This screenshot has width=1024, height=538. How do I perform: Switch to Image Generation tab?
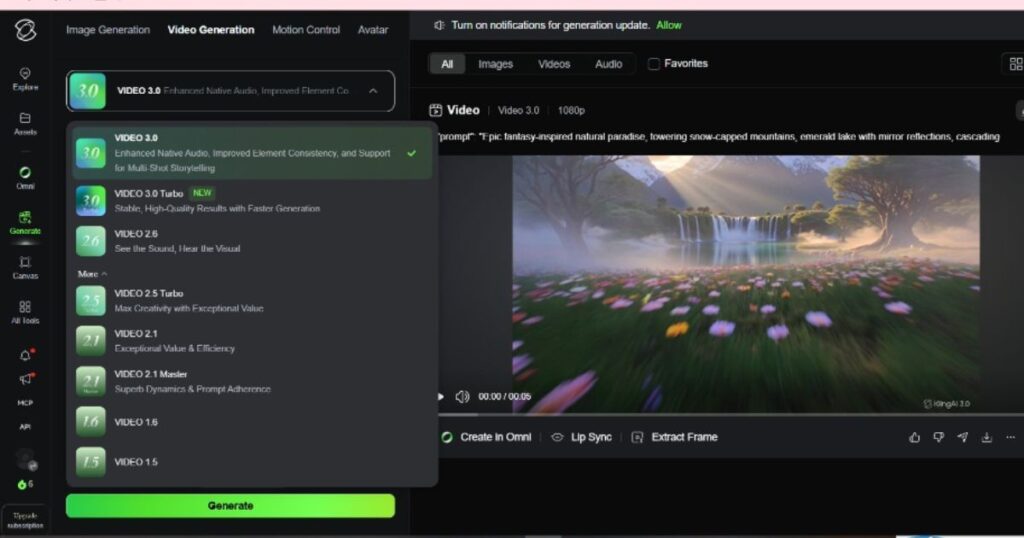tap(108, 30)
